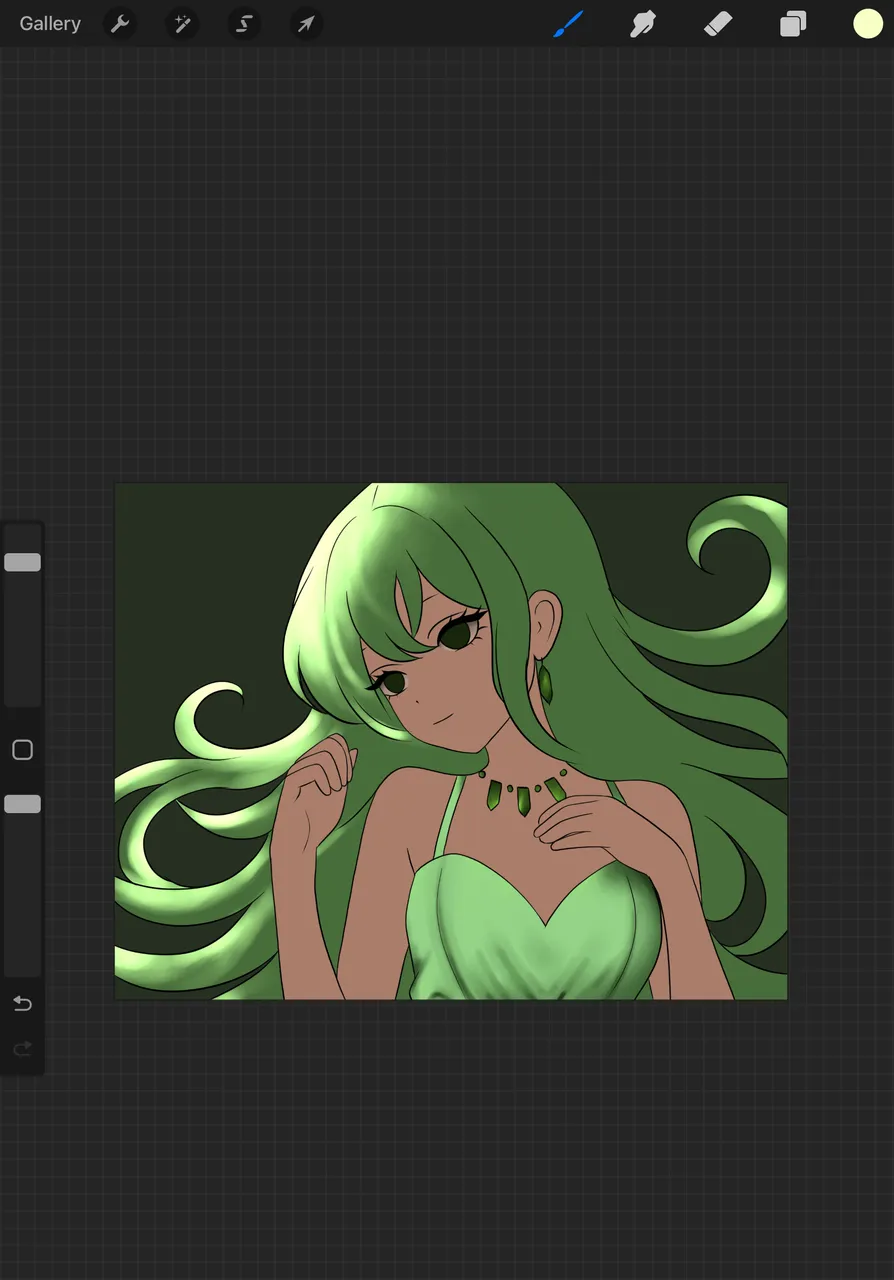This screenshot has width=894, height=1280.
Task: Redo the last undone action
Action: [22, 1048]
